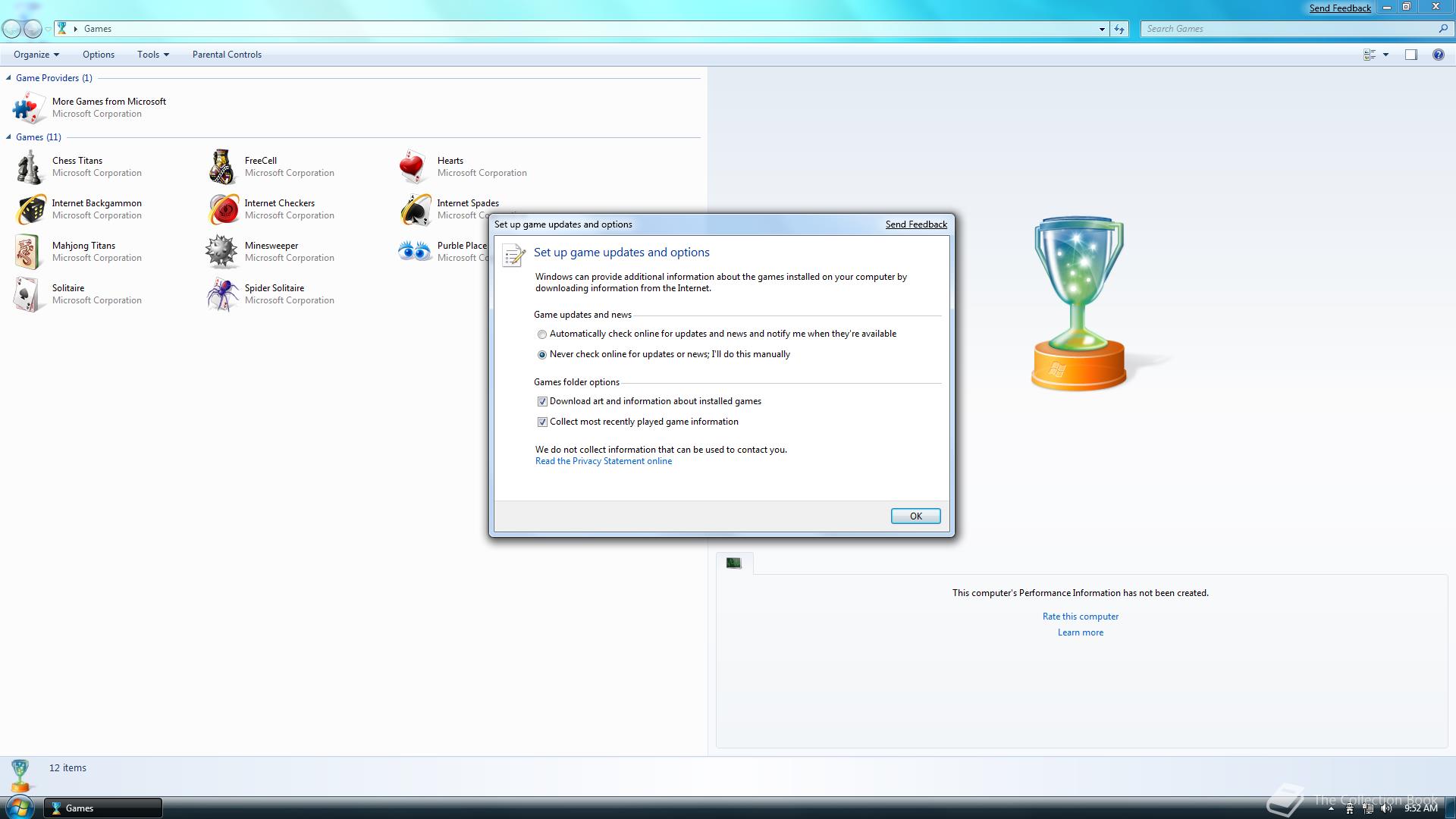Click the Games icon in address bar
Screen dimensions: 1456x819
click(x=62, y=29)
